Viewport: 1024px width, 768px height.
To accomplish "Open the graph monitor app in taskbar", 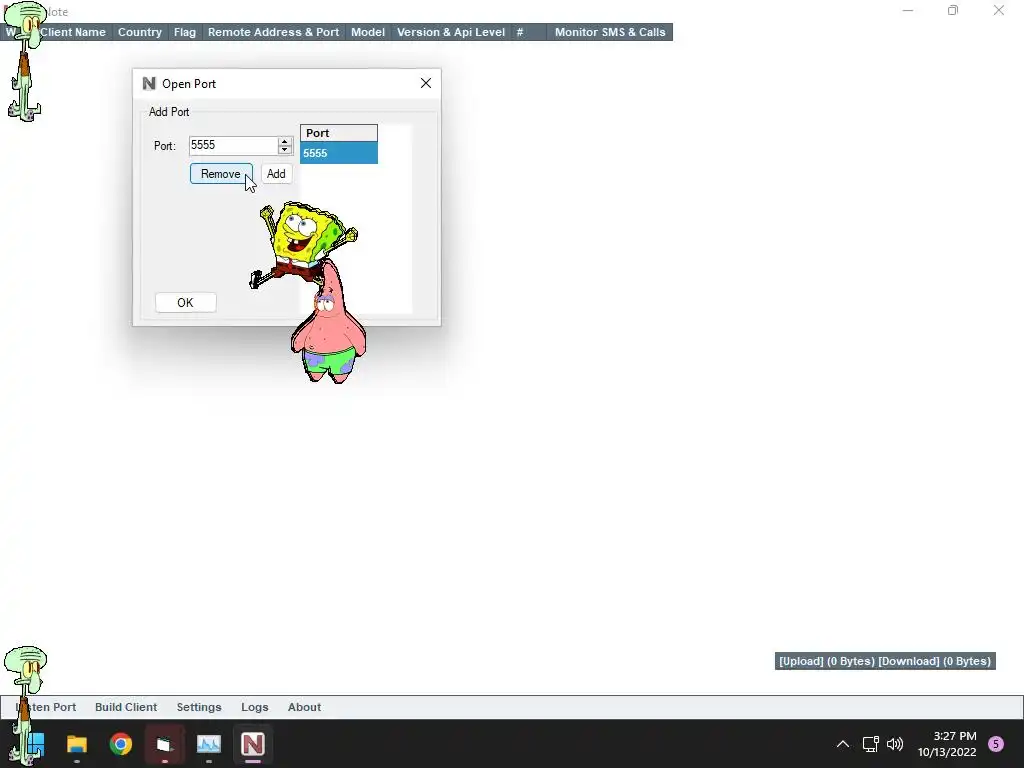I will (209, 744).
